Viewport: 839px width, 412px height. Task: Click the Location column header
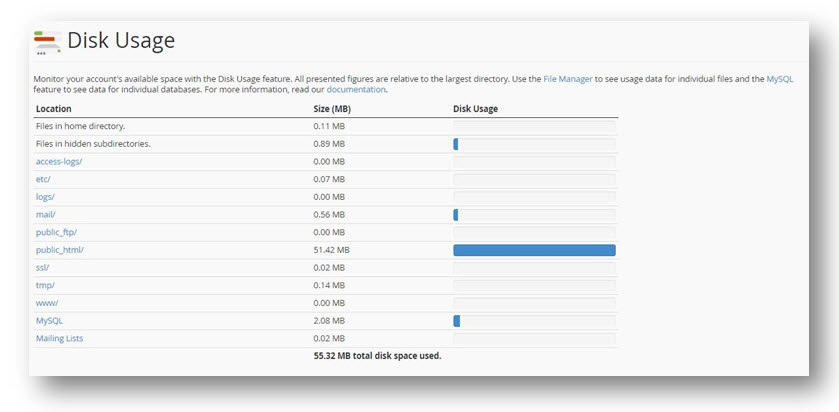(54, 109)
